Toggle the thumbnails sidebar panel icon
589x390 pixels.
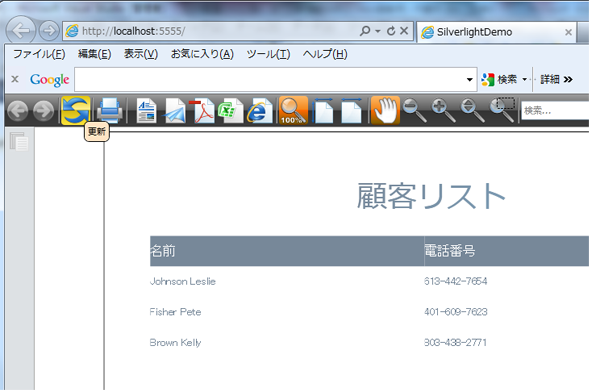[x=19, y=142]
